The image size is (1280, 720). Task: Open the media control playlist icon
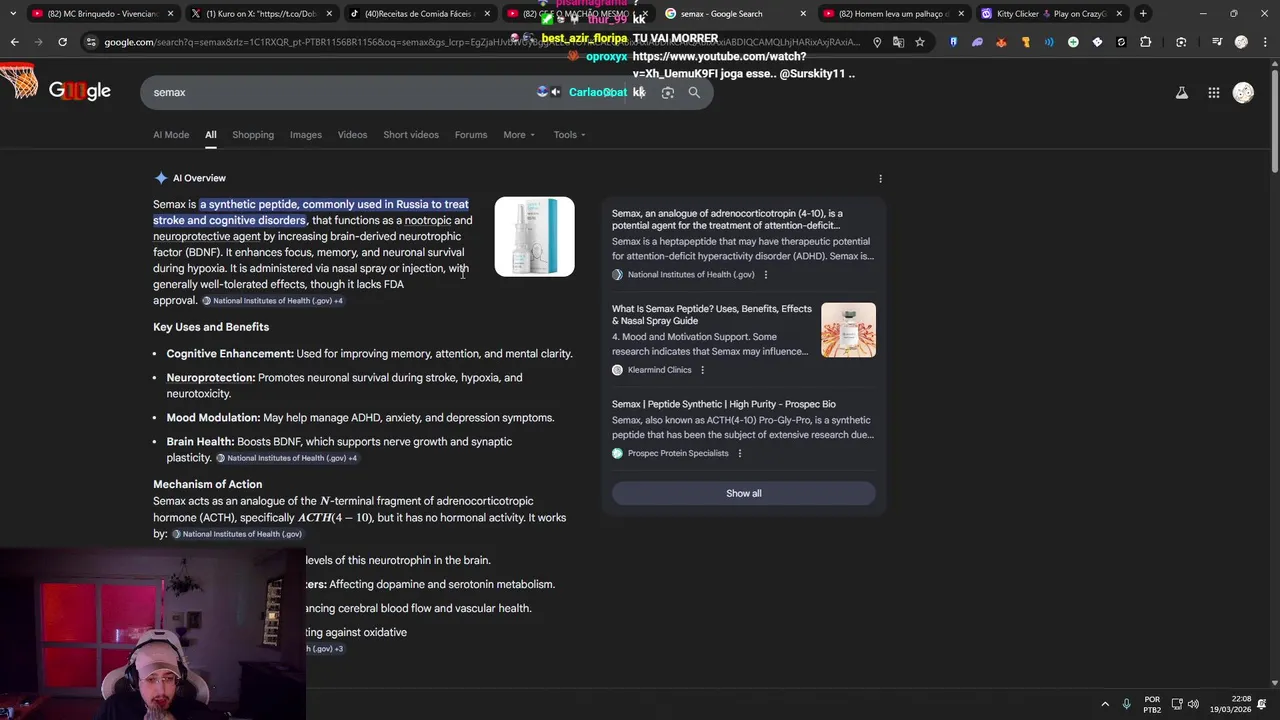pyautogui.click(x=1217, y=42)
